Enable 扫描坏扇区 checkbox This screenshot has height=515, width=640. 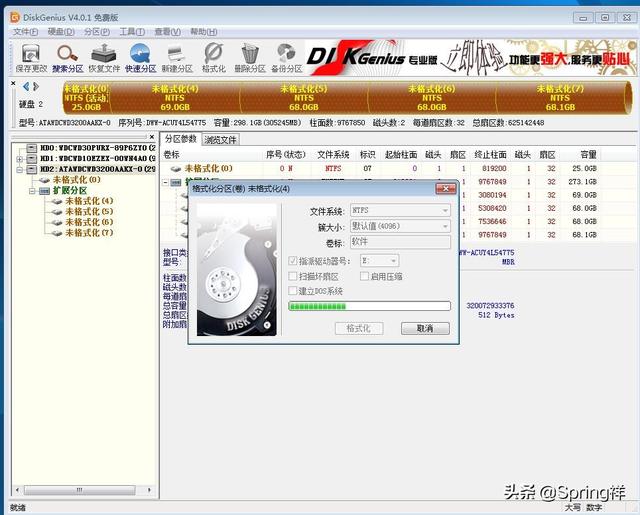292,276
